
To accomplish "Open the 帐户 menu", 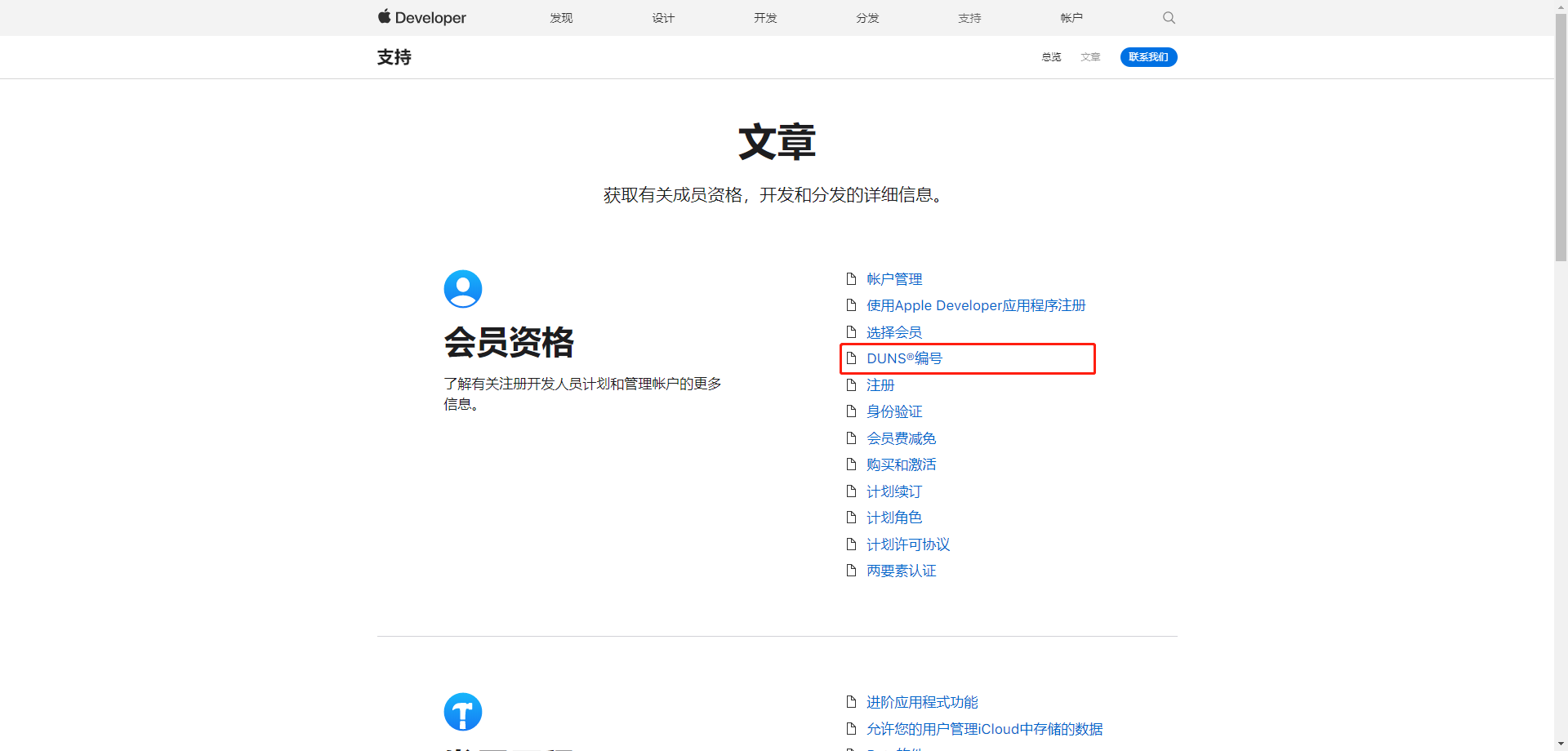I will [x=1071, y=18].
